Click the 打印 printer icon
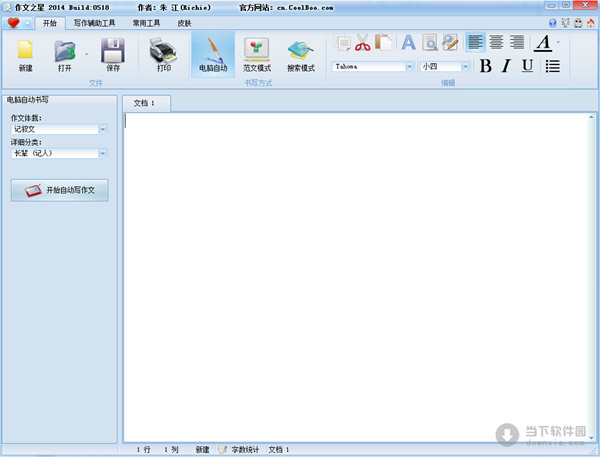The image size is (600, 457). click(163, 51)
